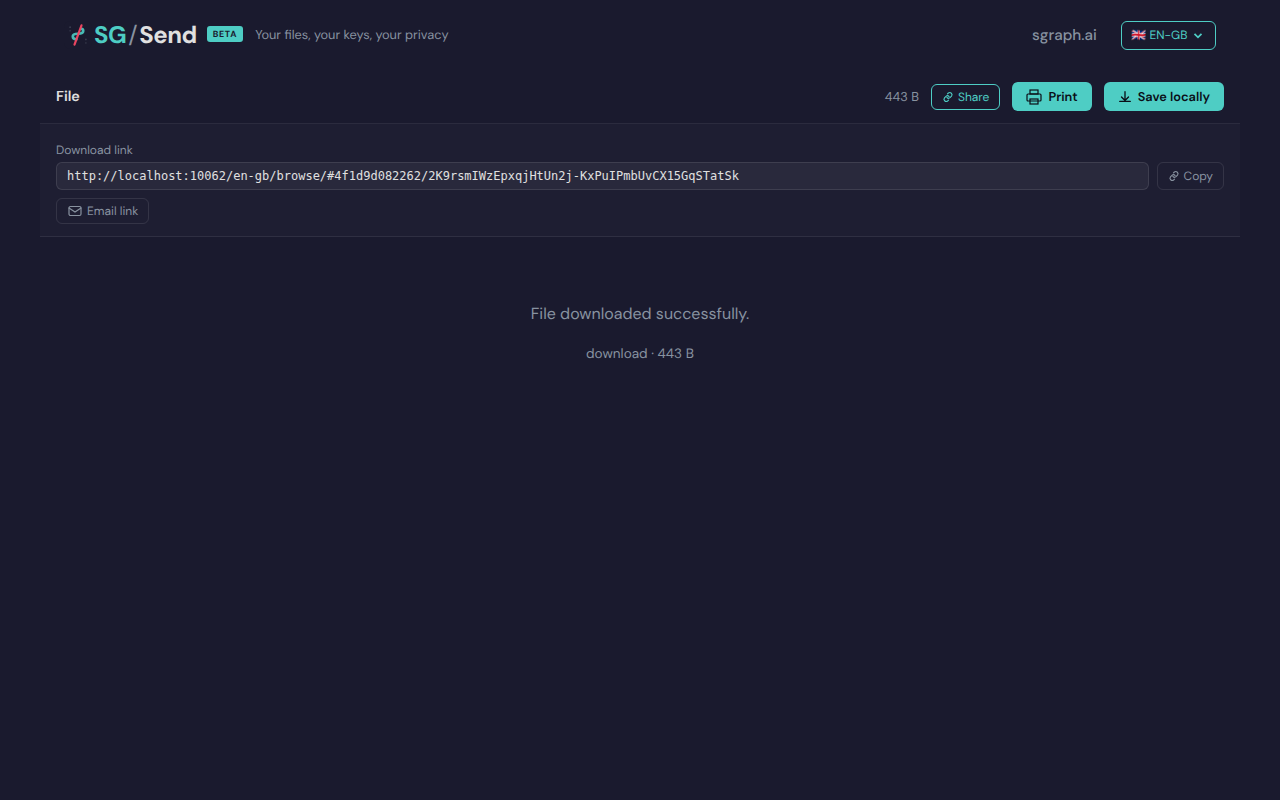Click the SG/Send logo icon
Viewport: 1280px width, 800px height.
tap(77, 34)
